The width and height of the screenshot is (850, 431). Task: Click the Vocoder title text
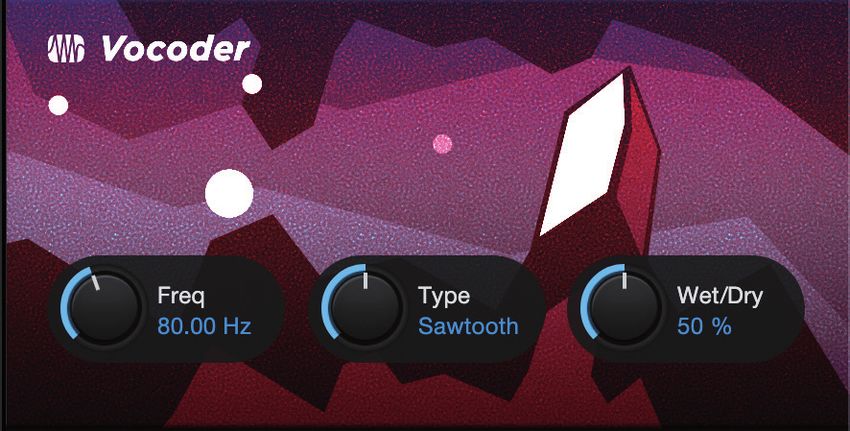coord(175,49)
